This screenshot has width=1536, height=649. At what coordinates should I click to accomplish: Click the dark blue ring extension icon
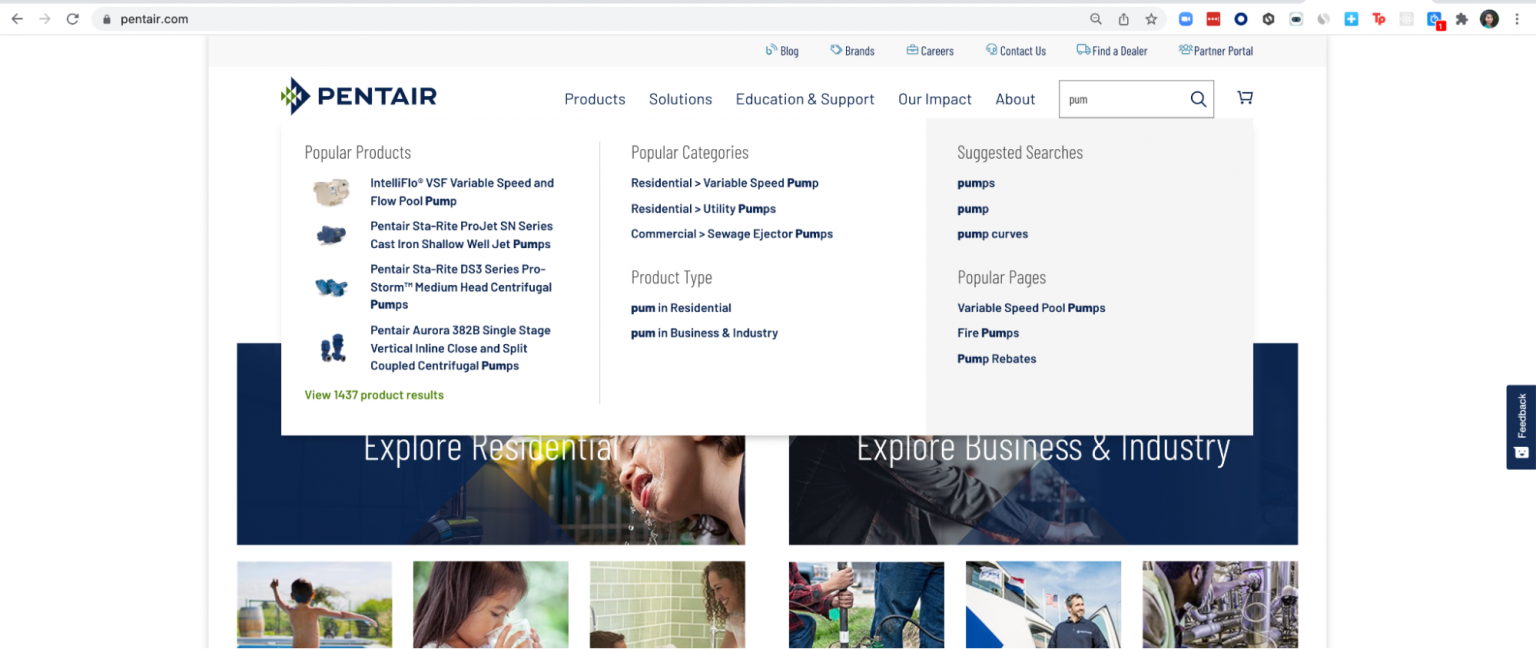point(1241,19)
